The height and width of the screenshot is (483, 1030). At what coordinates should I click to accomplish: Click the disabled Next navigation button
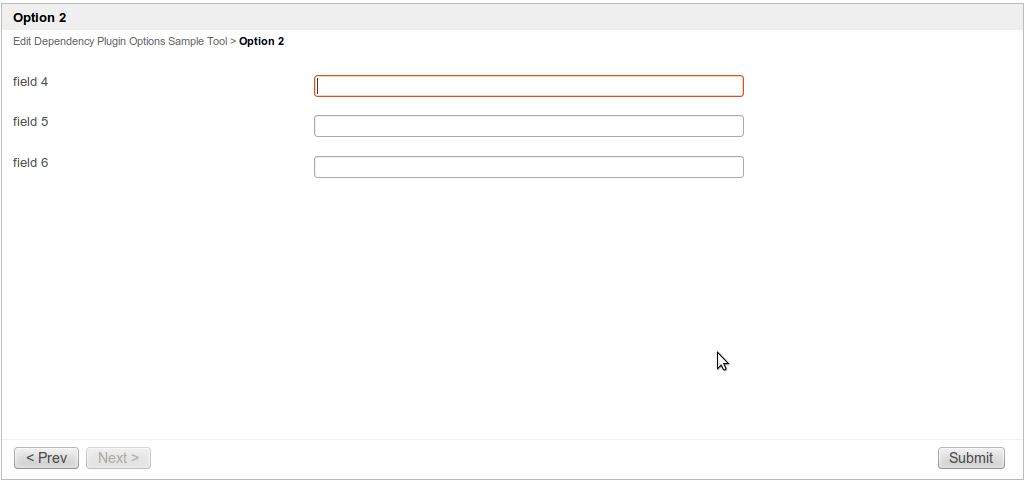point(118,458)
